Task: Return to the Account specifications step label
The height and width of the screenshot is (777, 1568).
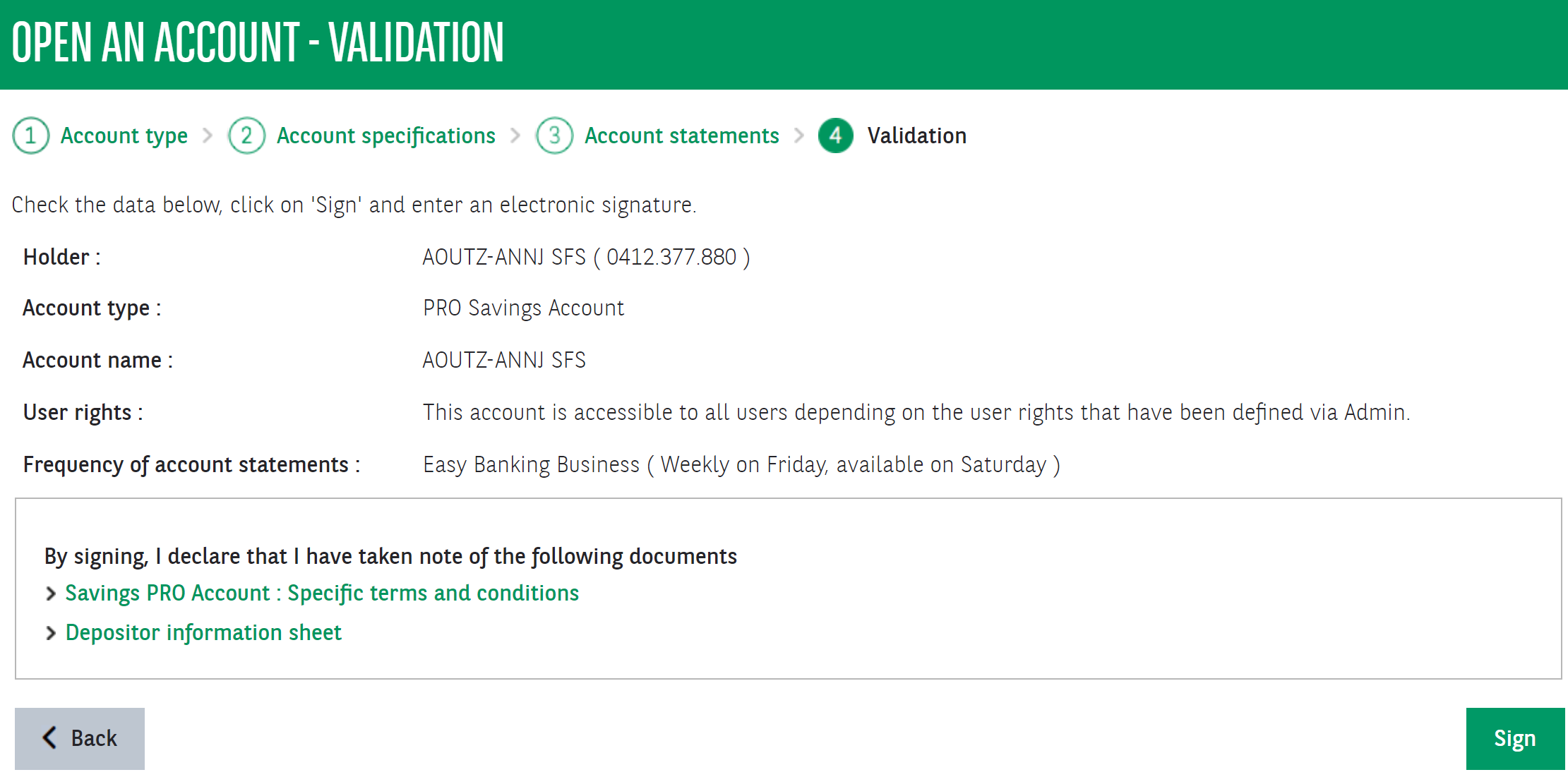Action: (385, 135)
